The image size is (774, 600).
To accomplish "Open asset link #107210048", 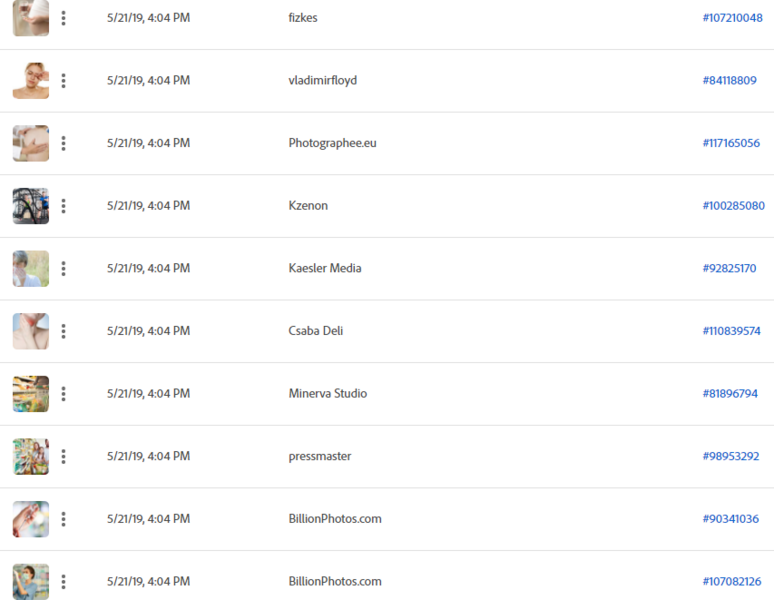I will 733,18.
